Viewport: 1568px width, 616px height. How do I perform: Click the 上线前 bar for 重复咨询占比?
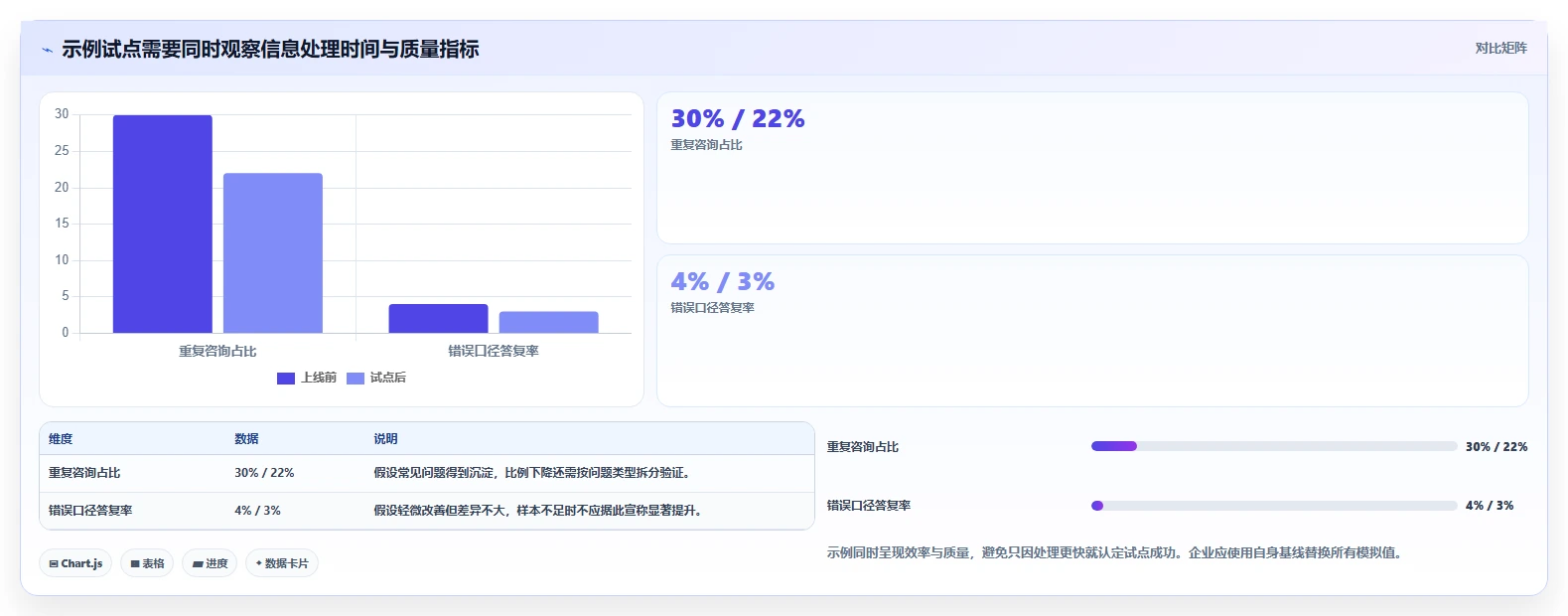(163, 224)
